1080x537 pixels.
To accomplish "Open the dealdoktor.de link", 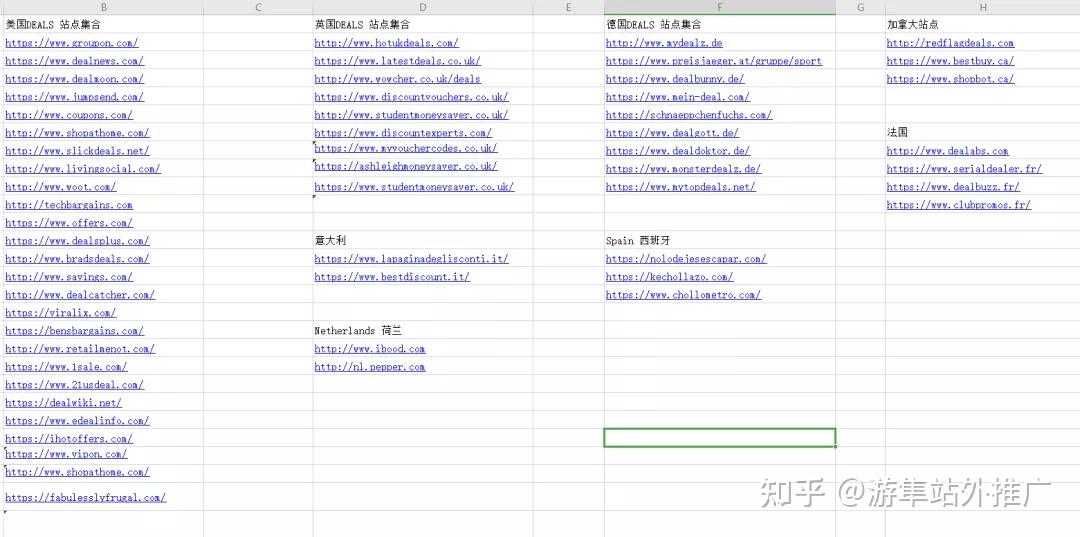I will (678, 151).
